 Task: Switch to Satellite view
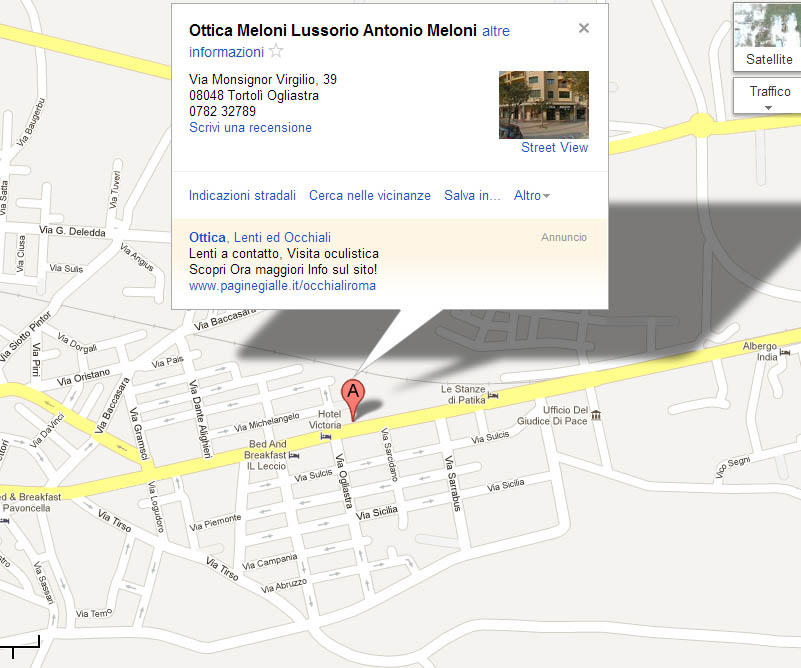pos(767,37)
